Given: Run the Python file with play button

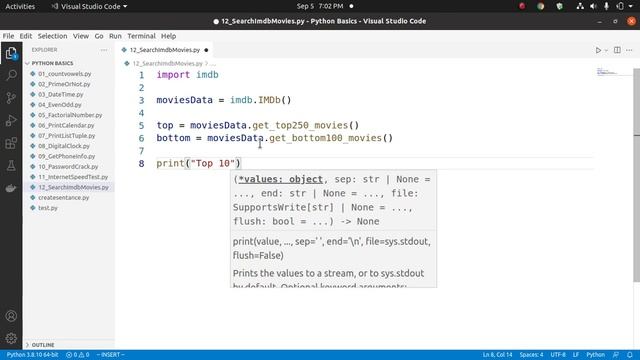Looking at the screenshot, I should click(x=598, y=50).
